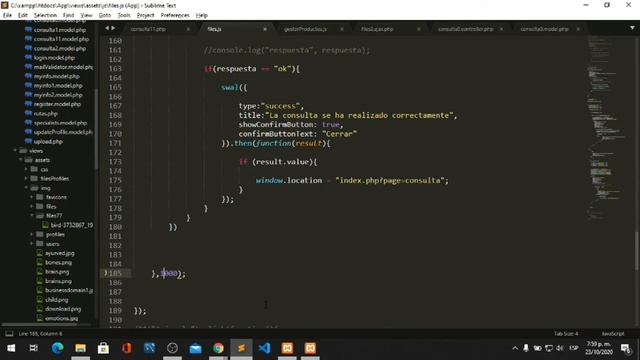Viewport: 640px width, 360px height.
Task: Open consulta11.model.php in the sidebar
Action: [x=61, y=39]
